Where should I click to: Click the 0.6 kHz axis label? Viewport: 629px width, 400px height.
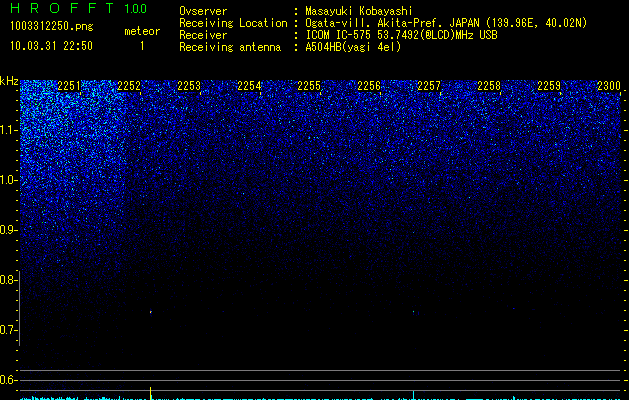click(x=8, y=380)
